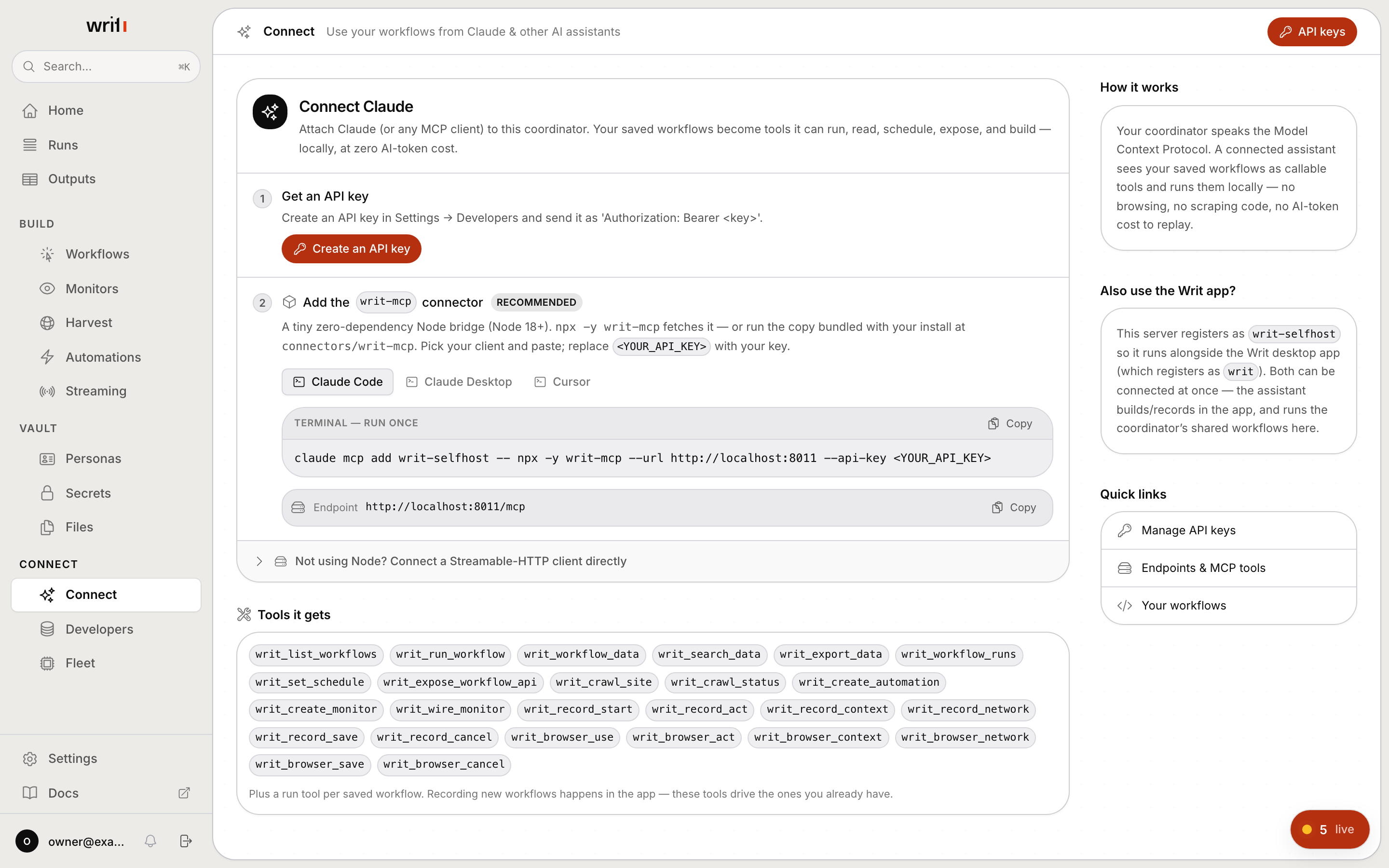Open the Monitors page

pyautogui.click(x=106, y=288)
